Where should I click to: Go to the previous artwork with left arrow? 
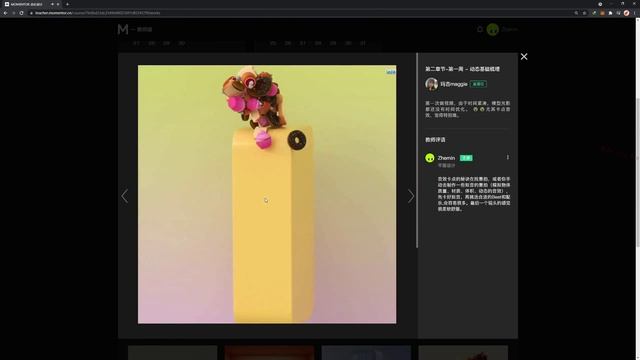124,196
